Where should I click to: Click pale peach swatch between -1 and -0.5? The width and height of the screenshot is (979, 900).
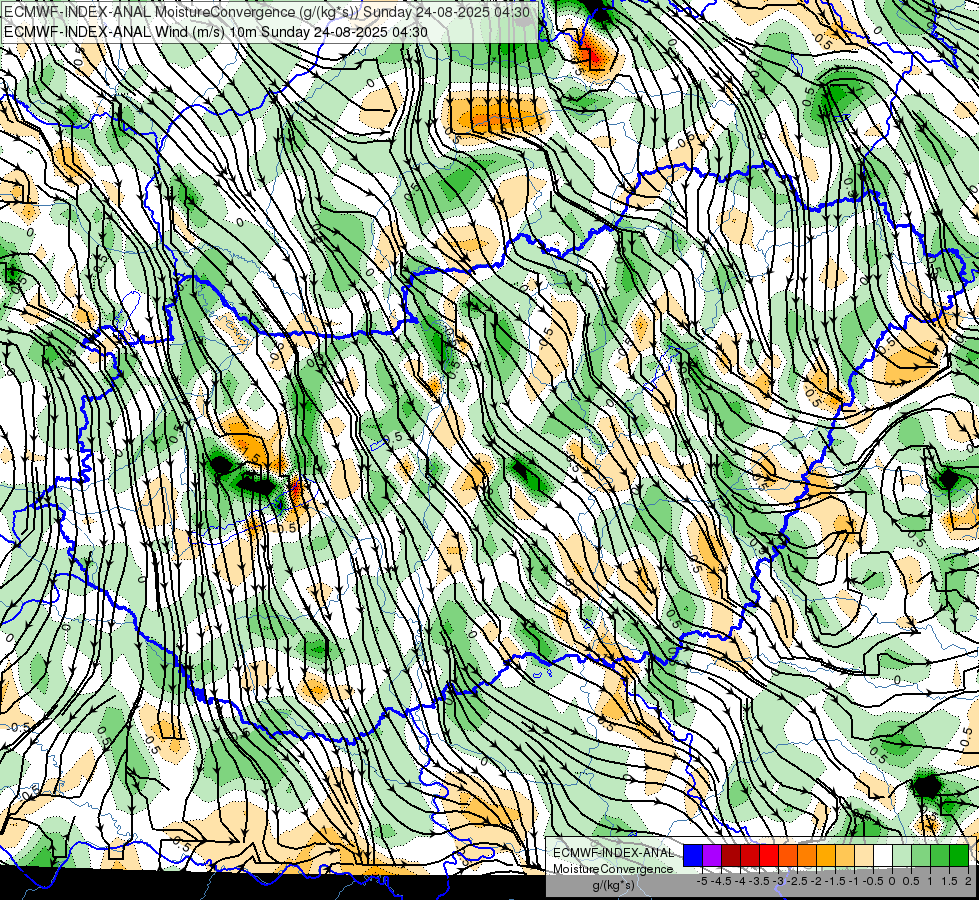[x=864, y=855]
